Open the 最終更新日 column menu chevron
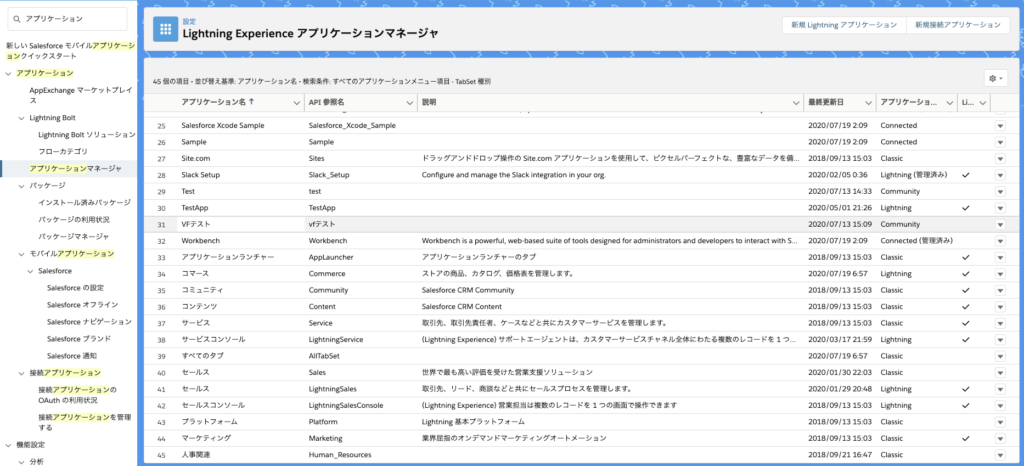1024x466 pixels. (868, 103)
